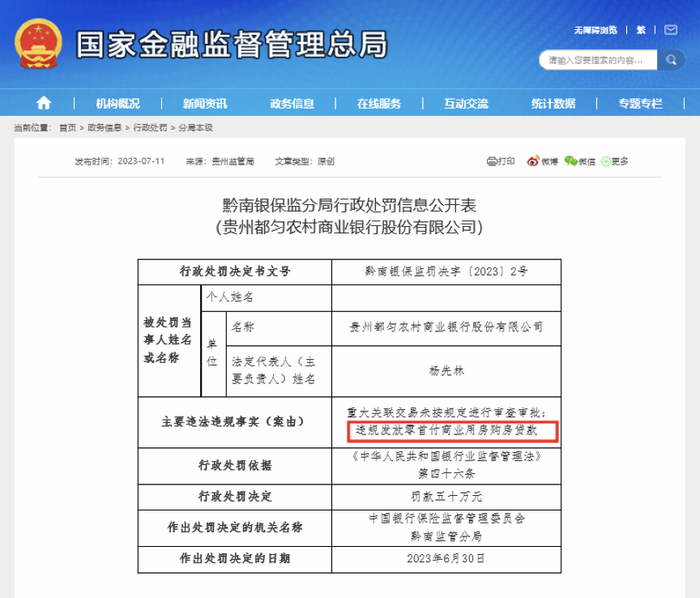
Task: Click publish date 2023-07-11
Action: pos(141,161)
